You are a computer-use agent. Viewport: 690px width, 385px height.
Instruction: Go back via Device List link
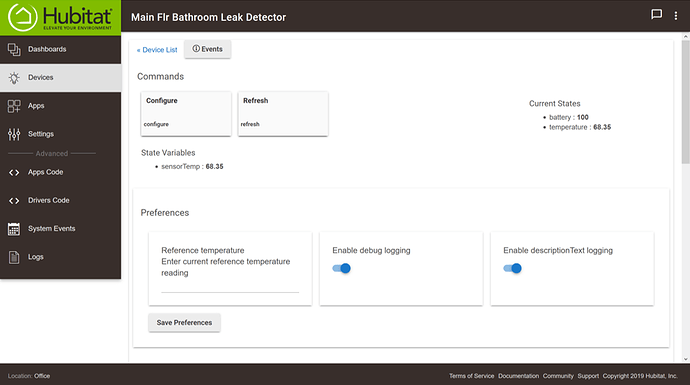coord(157,50)
